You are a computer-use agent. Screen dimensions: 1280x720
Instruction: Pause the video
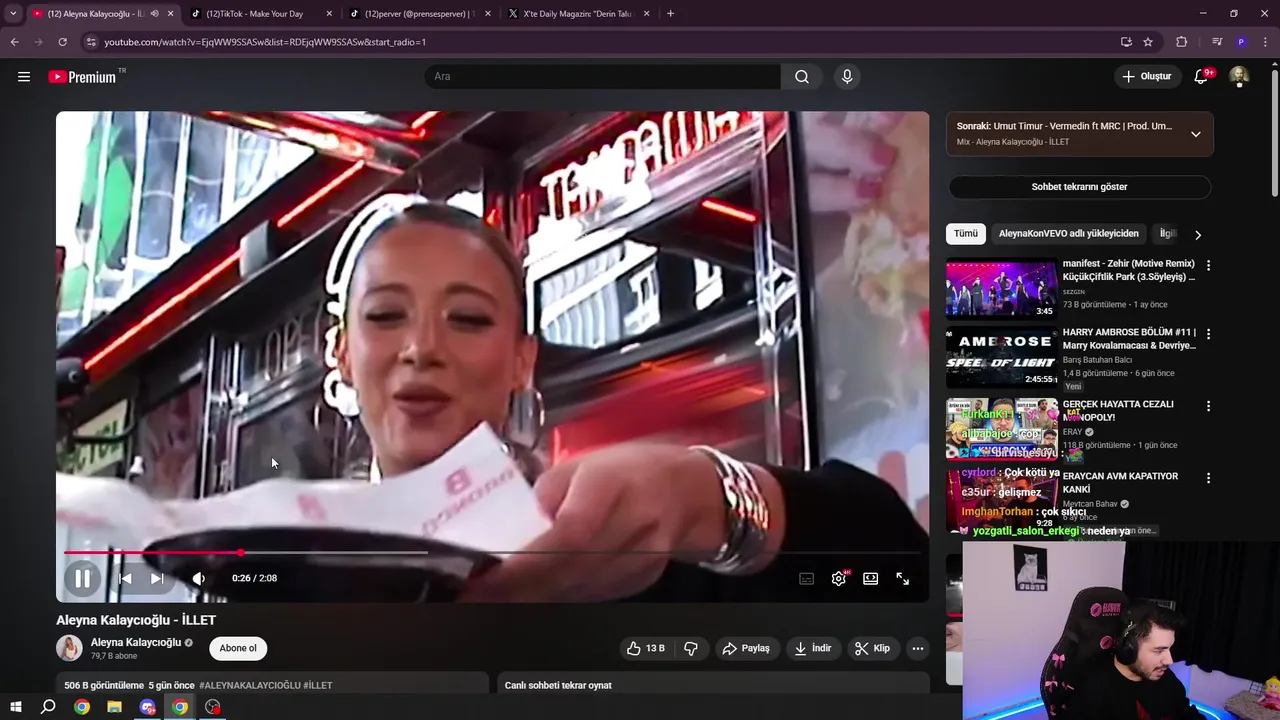[x=82, y=578]
